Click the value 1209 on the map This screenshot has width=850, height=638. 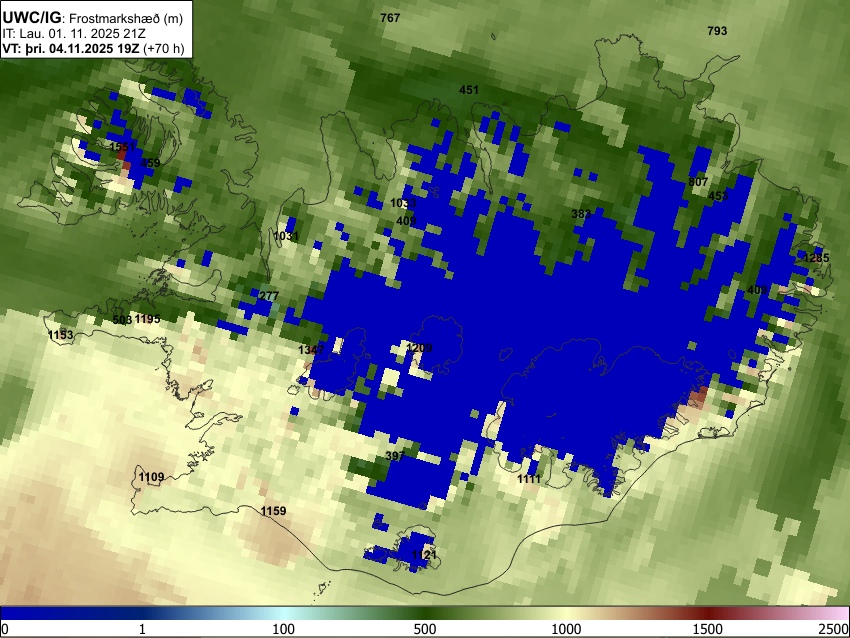coord(419,347)
